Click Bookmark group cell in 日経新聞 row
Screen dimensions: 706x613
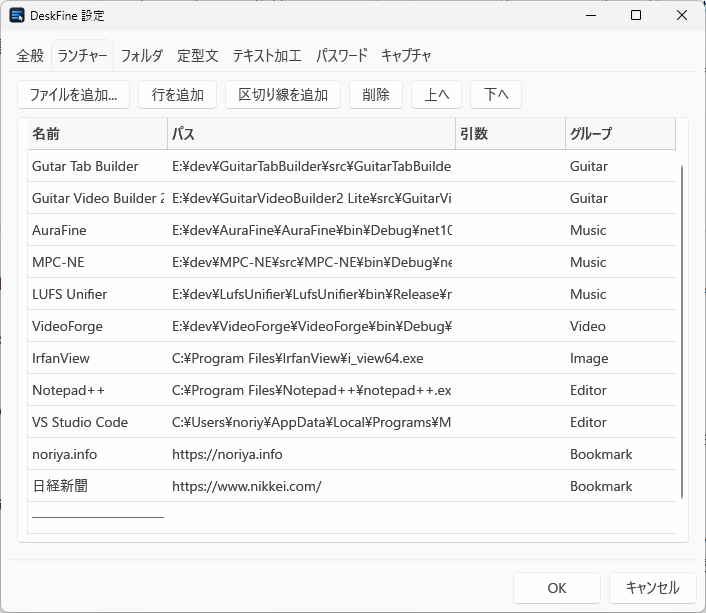(x=620, y=486)
